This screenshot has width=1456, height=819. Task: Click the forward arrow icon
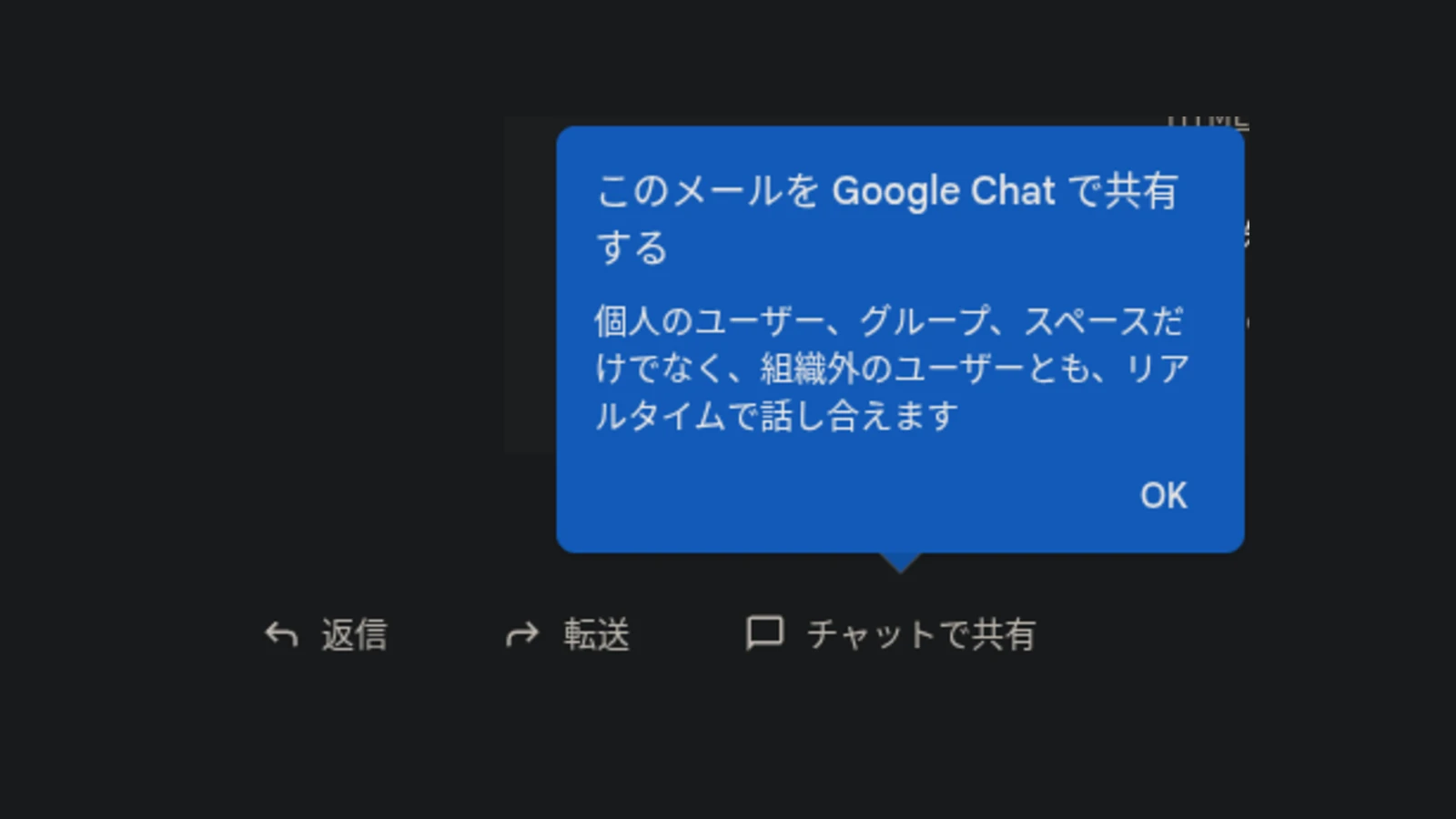pos(522,634)
